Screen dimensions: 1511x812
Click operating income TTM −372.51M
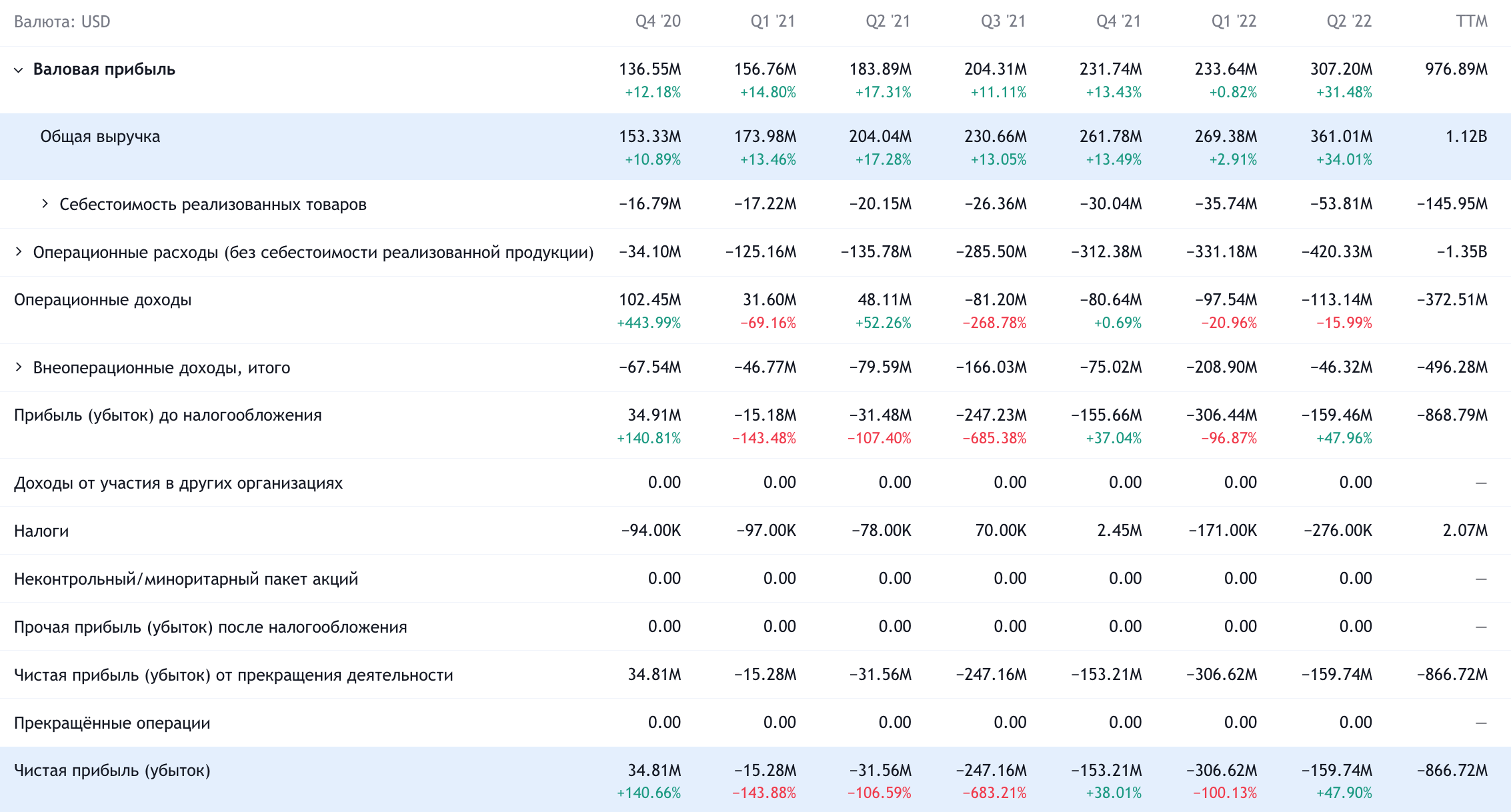(x=1452, y=300)
